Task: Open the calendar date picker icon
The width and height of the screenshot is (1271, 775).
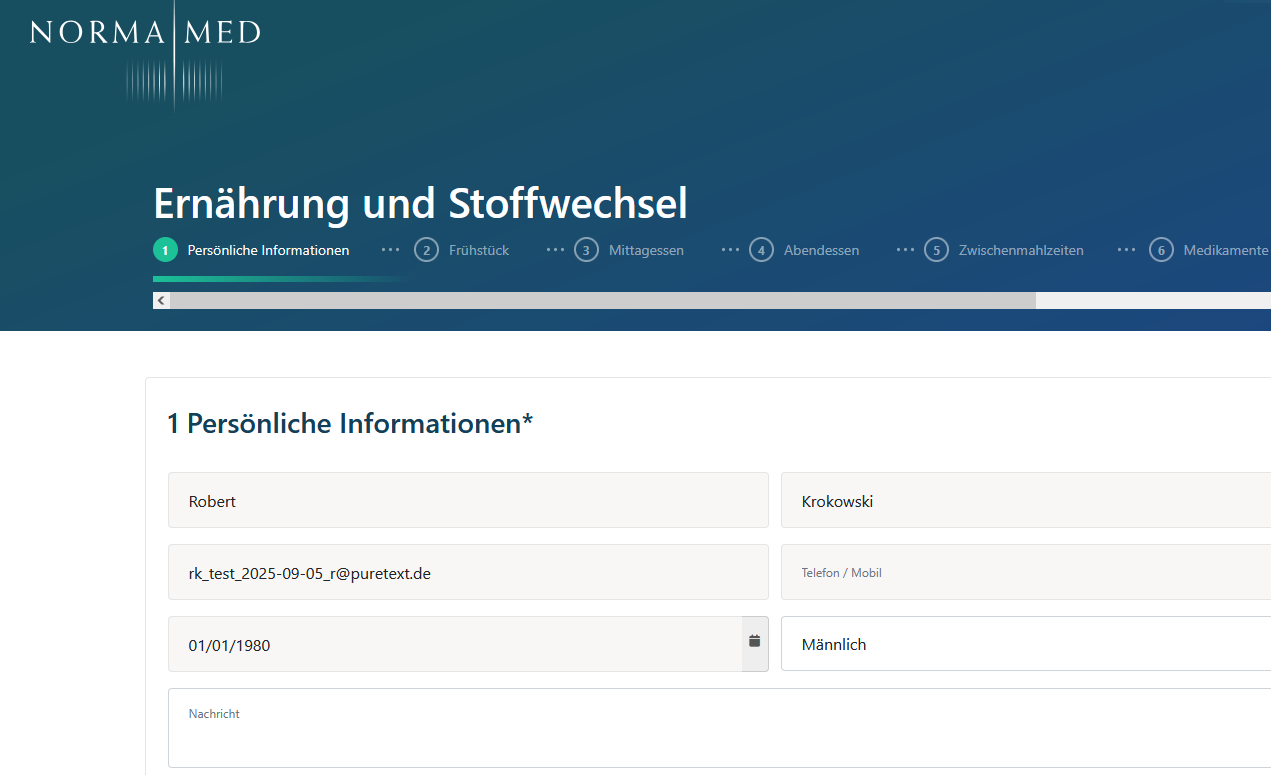Action: point(755,641)
